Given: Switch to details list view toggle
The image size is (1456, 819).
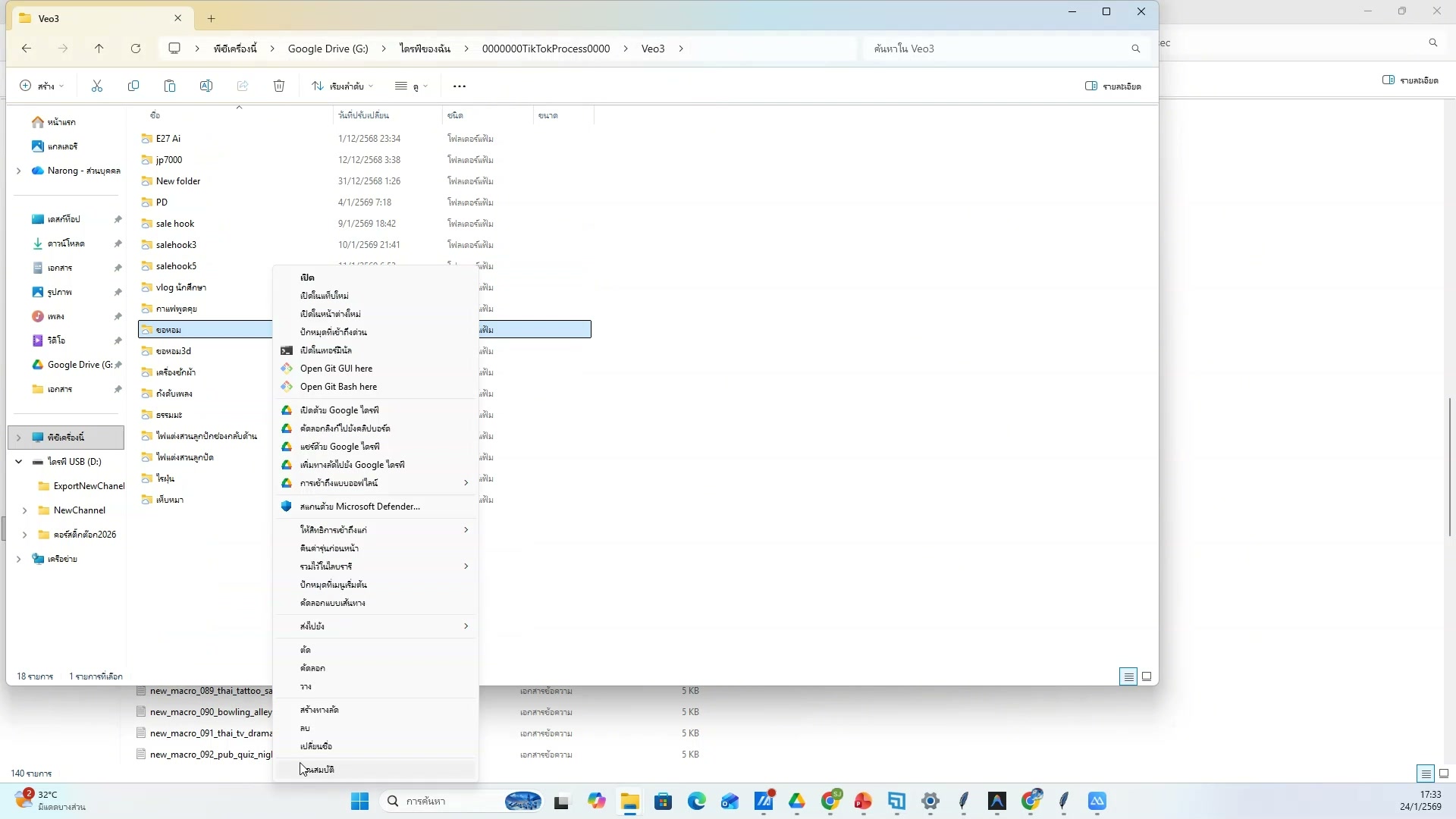Looking at the screenshot, I should pyautogui.click(x=1128, y=676).
